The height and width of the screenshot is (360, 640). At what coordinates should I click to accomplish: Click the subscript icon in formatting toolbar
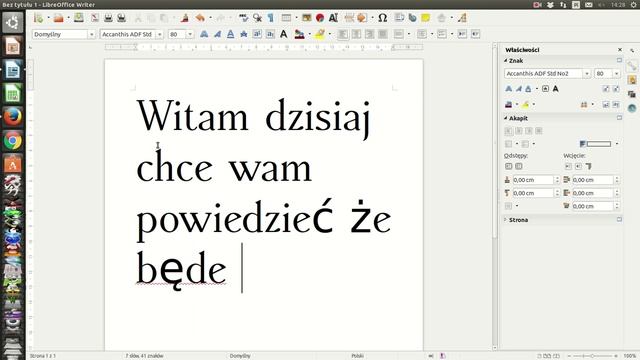coord(270,34)
